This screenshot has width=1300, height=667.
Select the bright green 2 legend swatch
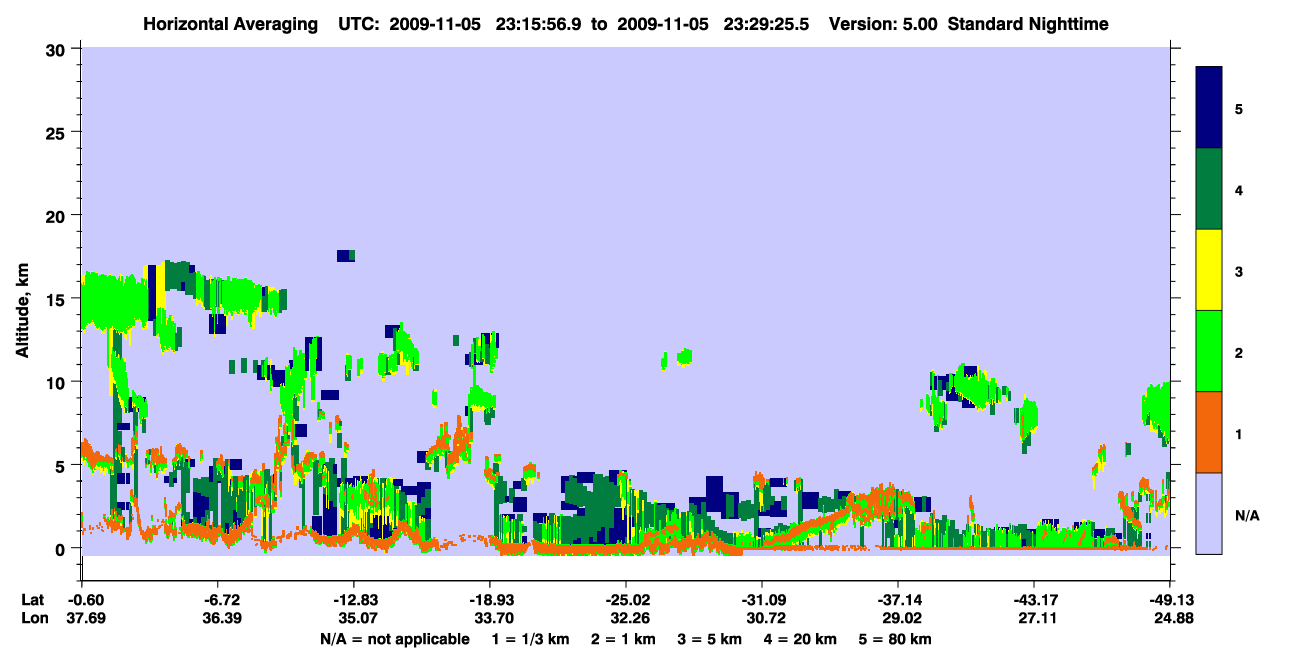(x=1209, y=351)
